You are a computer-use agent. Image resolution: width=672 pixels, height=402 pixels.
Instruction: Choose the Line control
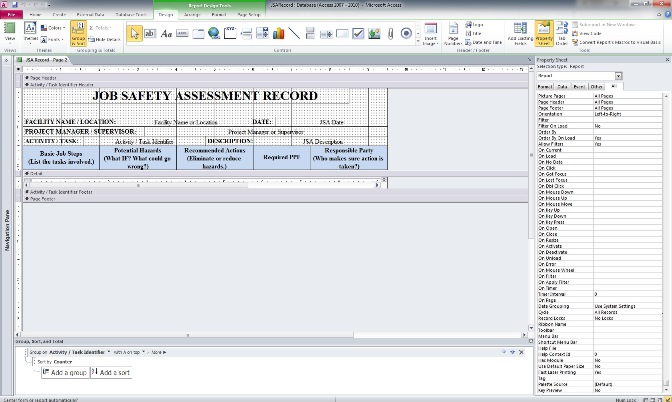pyautogui.click(x=294, y=33)
